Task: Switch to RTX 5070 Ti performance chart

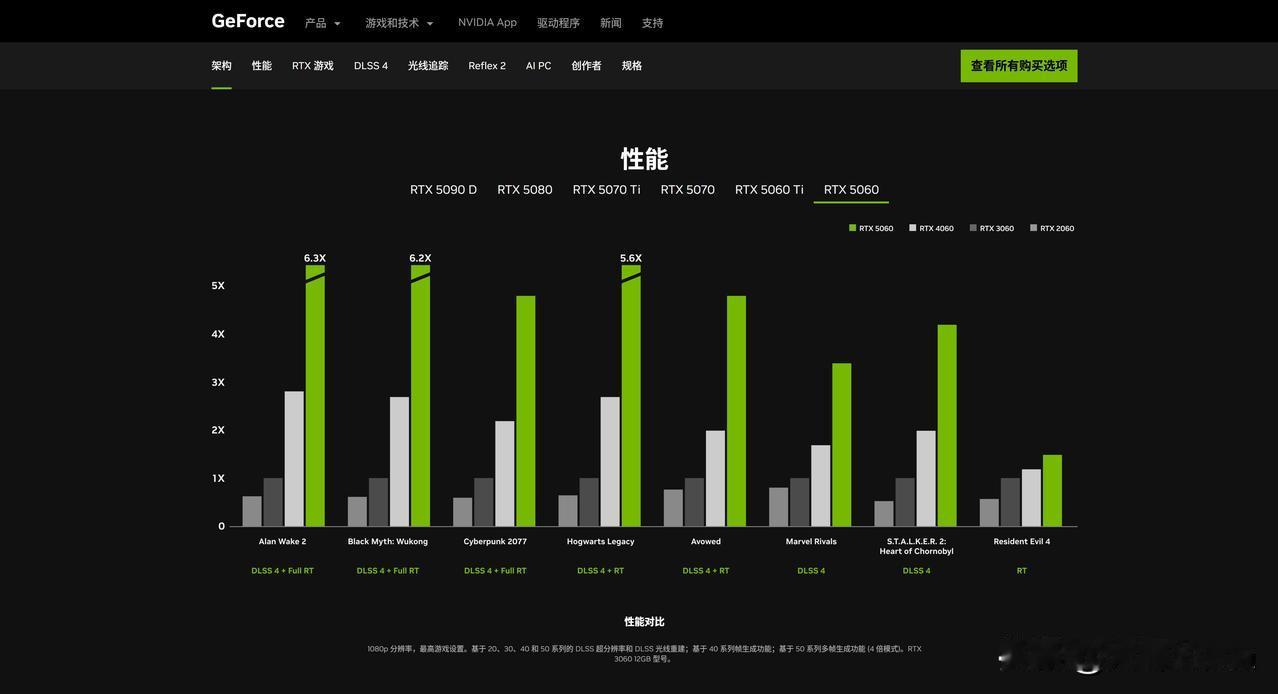Action: click(x=606, y=189)
